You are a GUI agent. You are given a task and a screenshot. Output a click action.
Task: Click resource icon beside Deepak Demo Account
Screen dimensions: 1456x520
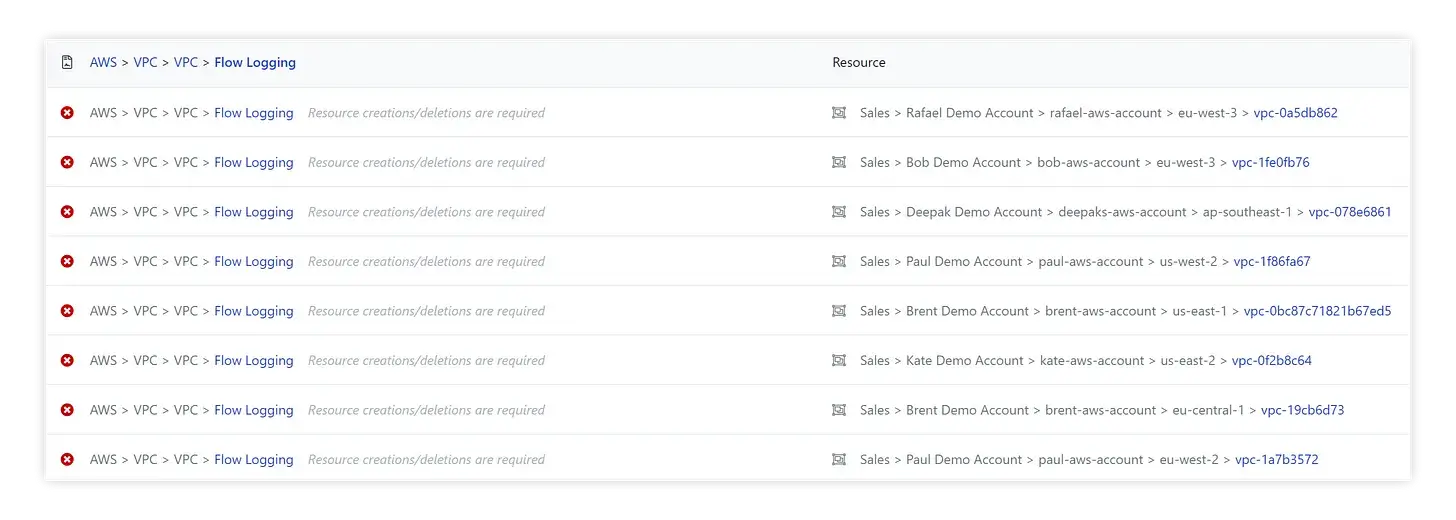click(839, 212)
